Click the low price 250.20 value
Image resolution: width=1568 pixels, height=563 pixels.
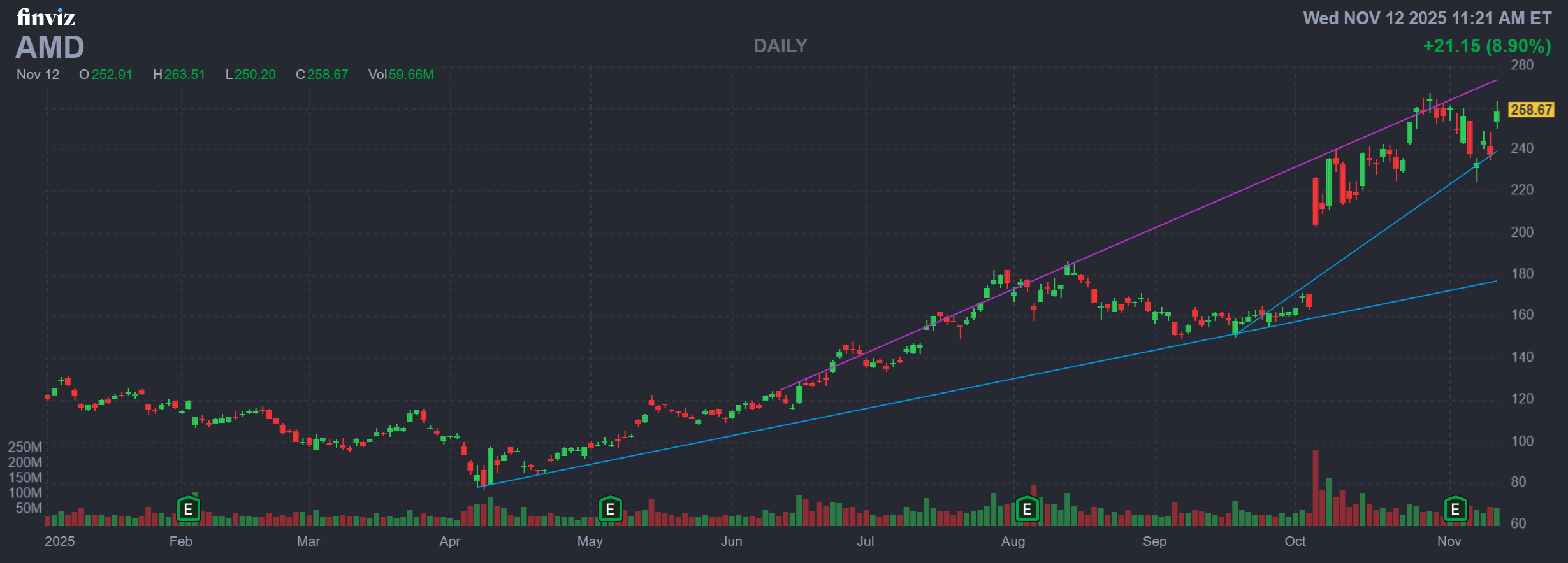tap(255, 75)
